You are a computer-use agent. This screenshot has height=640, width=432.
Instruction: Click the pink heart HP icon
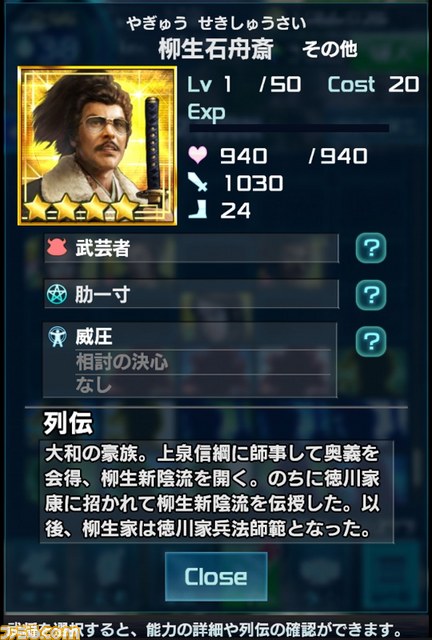[x=198, y=155]
